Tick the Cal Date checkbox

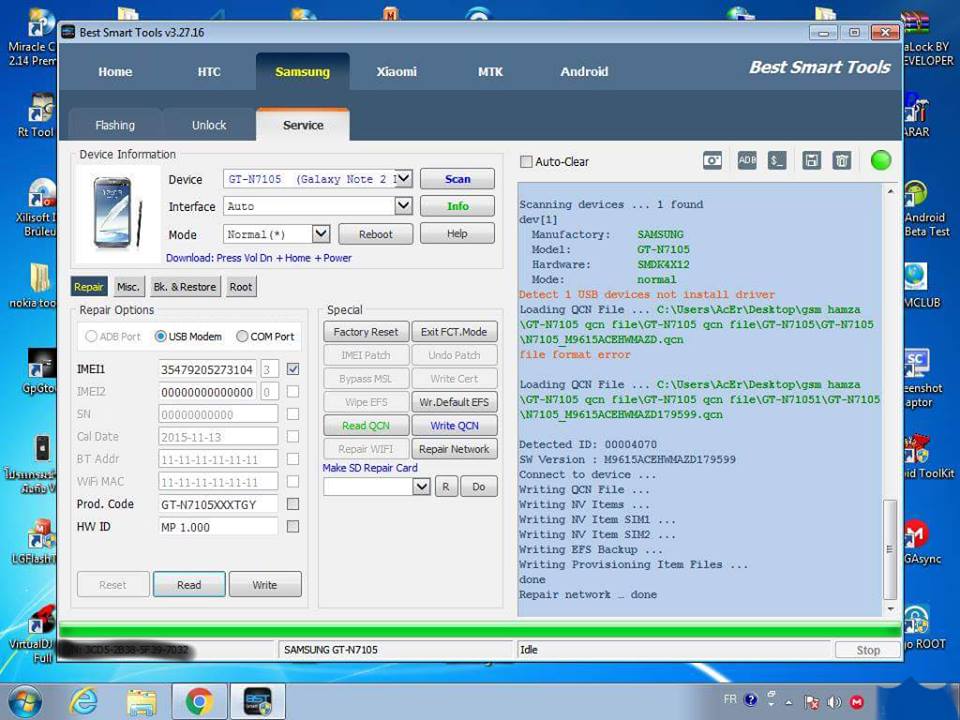293,437
